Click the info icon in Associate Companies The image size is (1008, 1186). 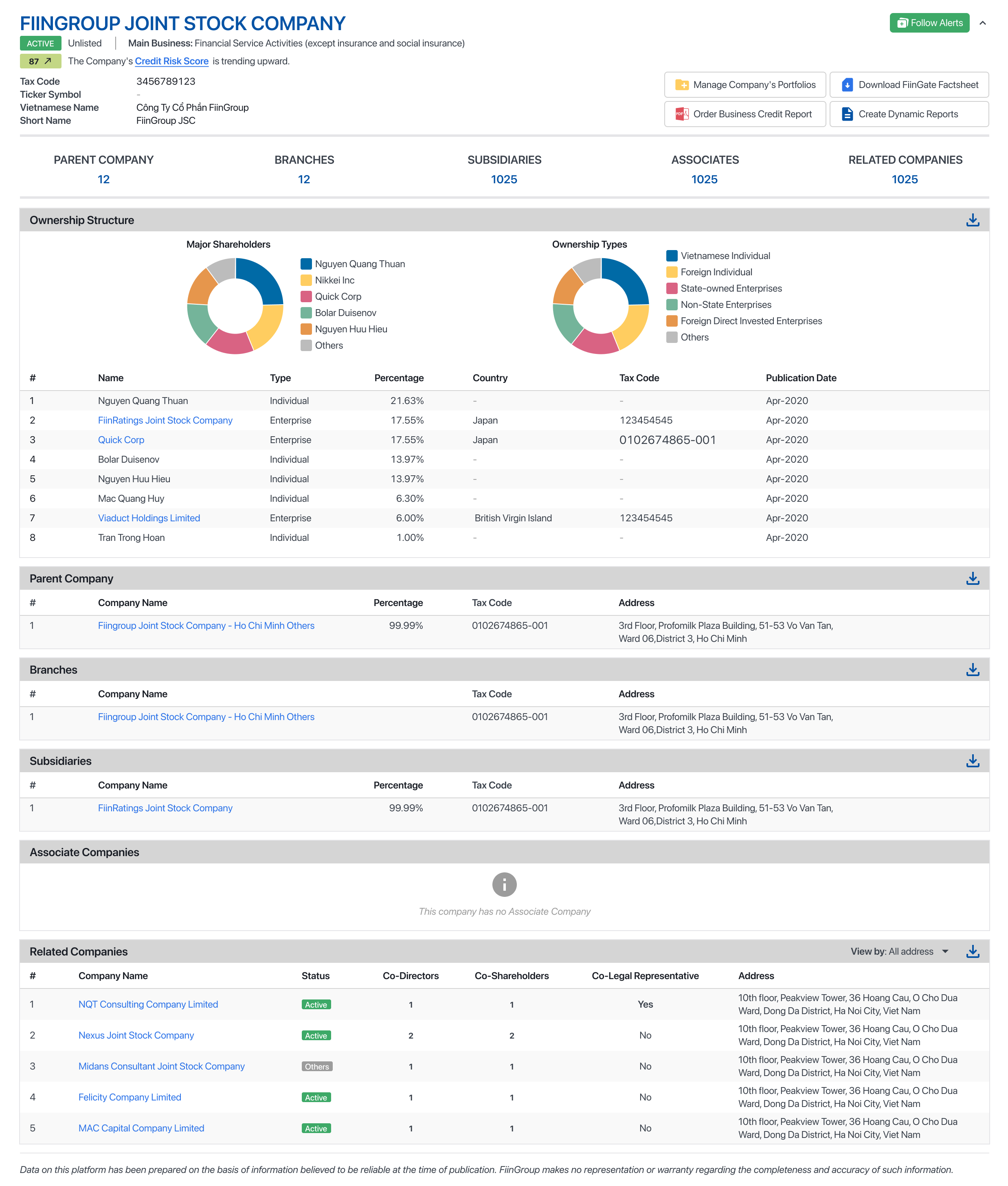[x=504, y=884]
